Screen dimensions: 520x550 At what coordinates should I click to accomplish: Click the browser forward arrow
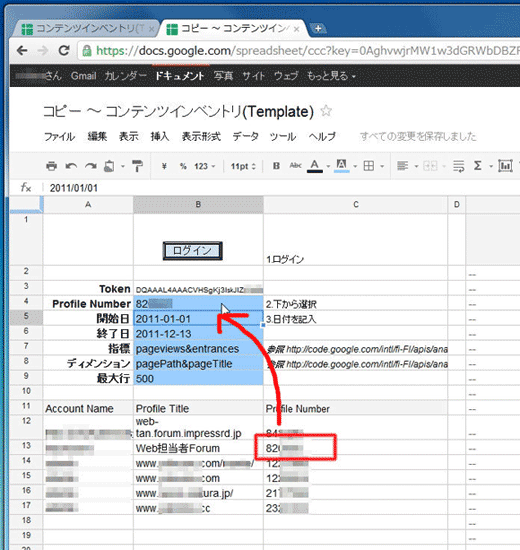click(x=43, y=51)
